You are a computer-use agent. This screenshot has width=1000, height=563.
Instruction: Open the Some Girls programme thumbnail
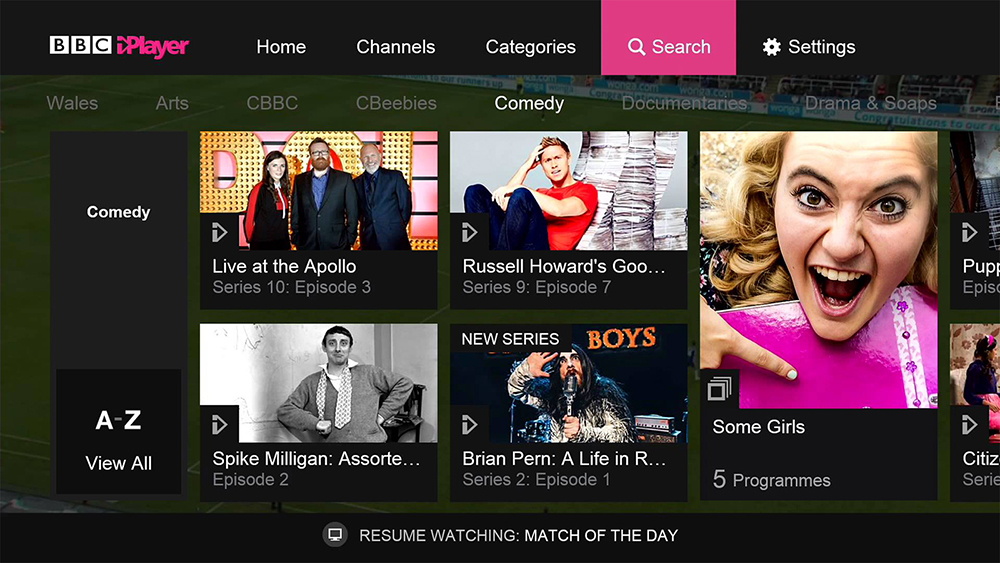click(819, 270)
